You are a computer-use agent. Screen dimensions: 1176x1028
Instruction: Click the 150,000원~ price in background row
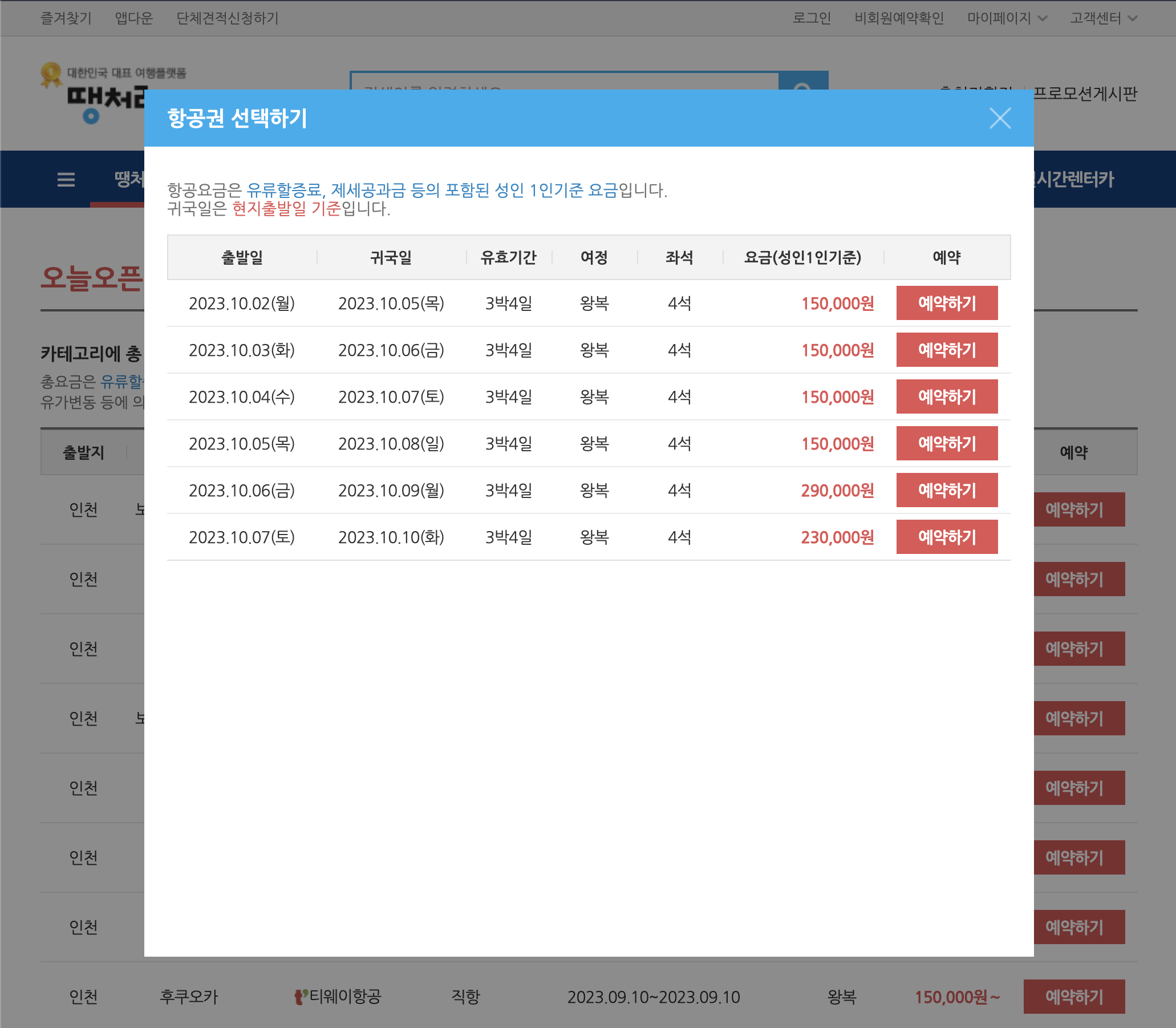pyautogui.click(x=957, y=997)
